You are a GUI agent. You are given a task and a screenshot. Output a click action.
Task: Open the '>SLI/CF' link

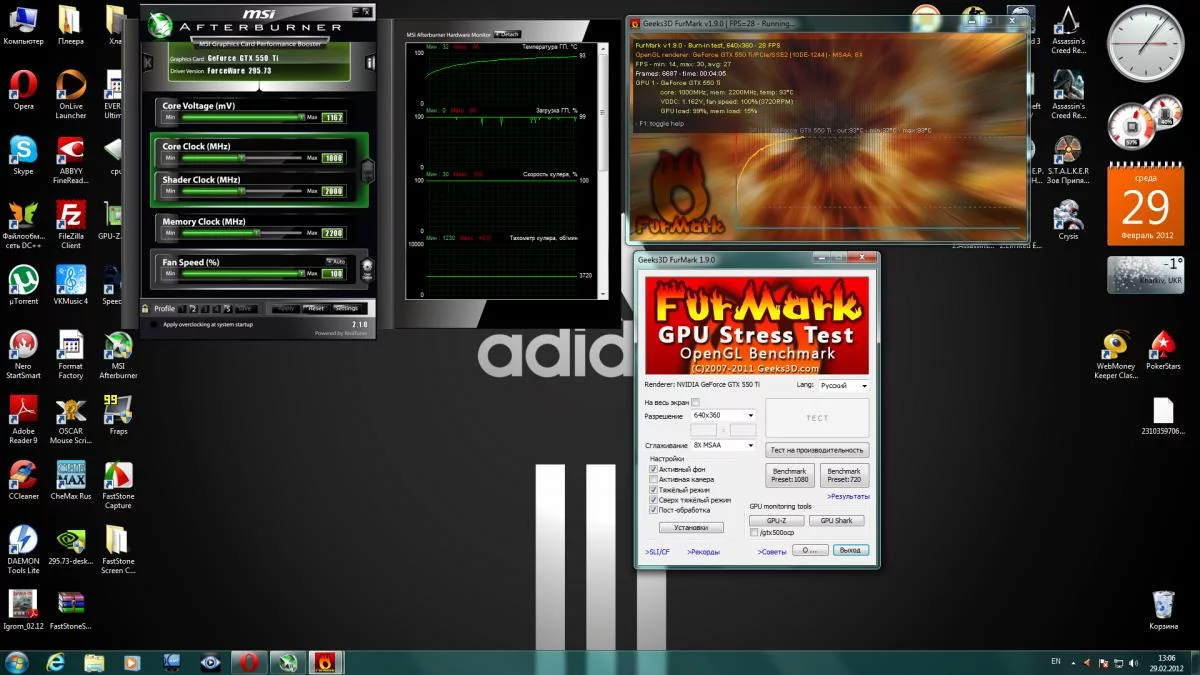[x=657, y=552]
